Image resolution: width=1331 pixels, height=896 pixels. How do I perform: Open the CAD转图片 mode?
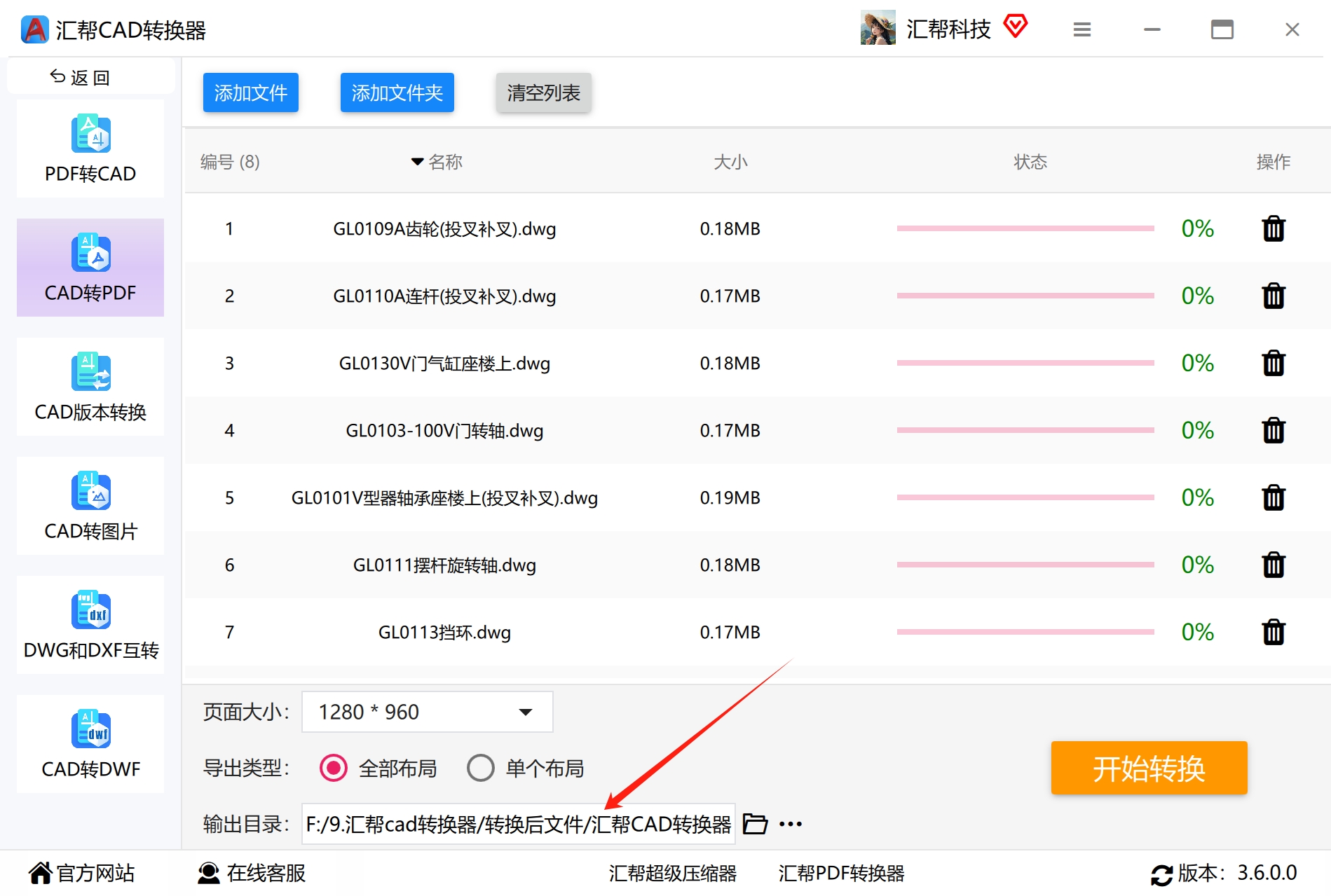(90, 506)
